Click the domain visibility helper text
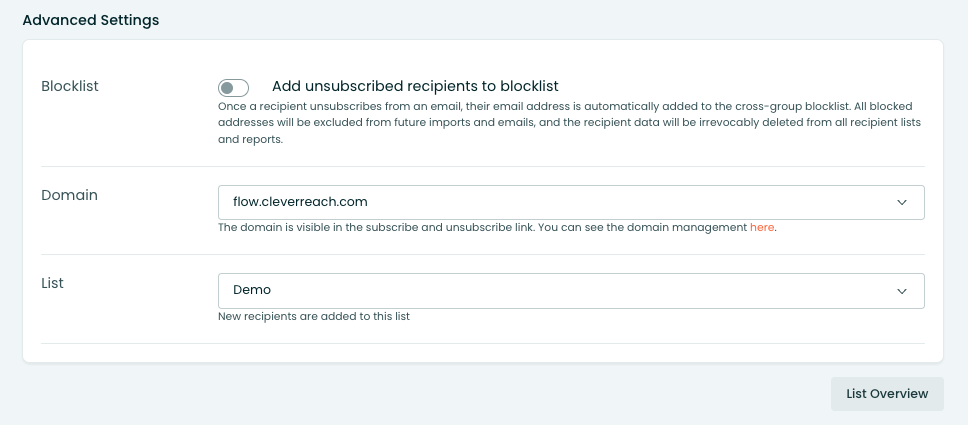 (x=497, y=227)
